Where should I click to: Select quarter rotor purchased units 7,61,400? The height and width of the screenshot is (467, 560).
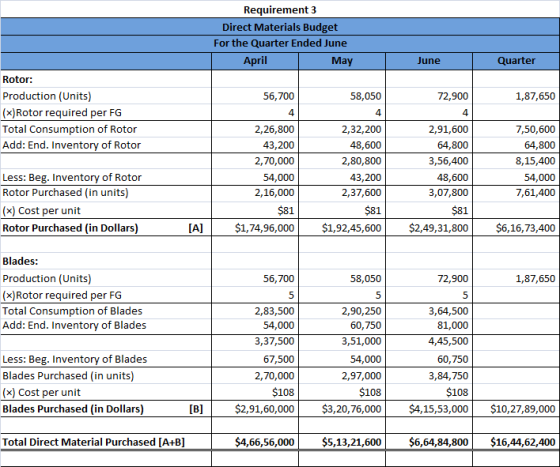point(535,192)
